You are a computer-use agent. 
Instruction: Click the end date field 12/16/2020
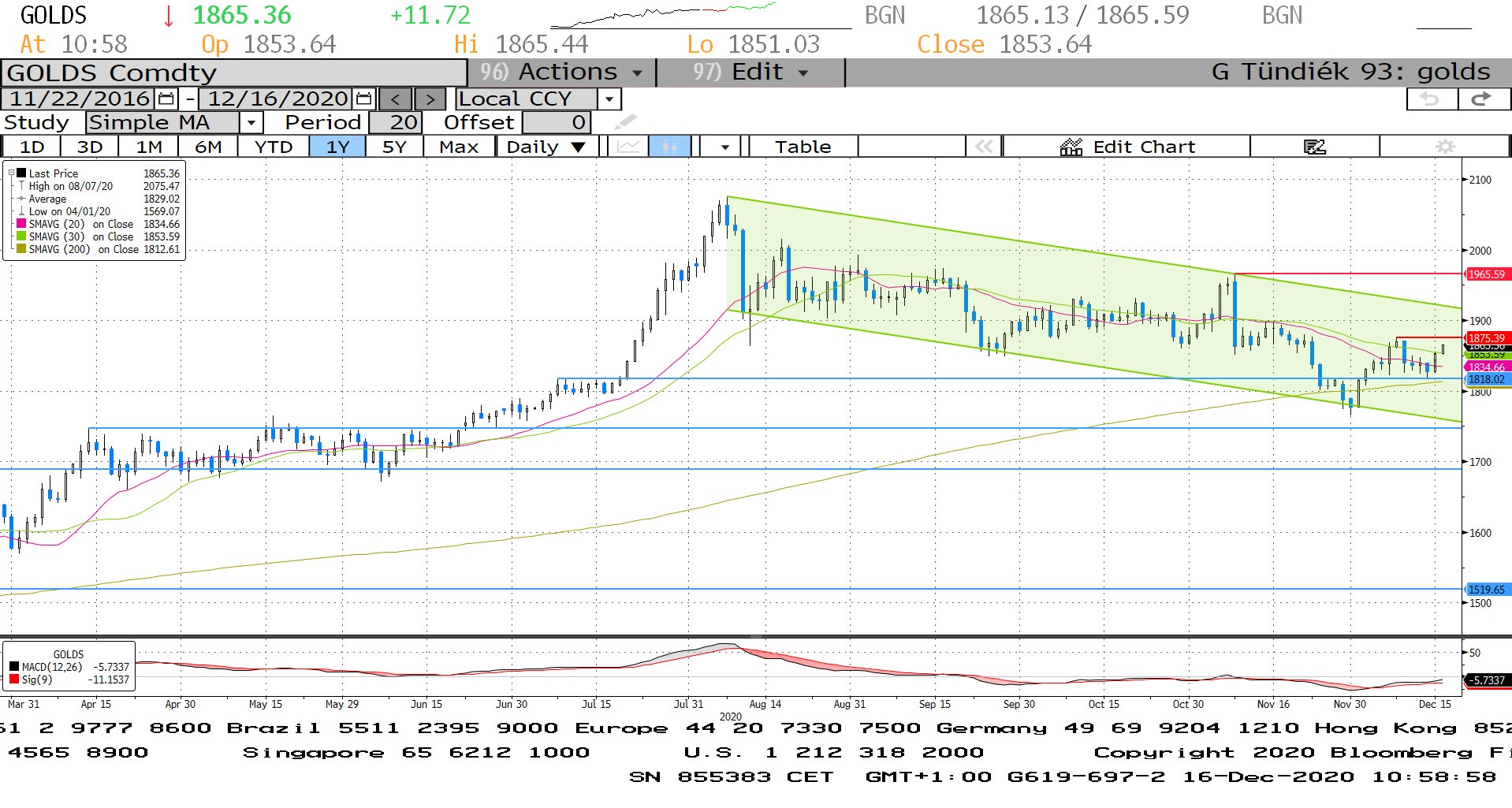(x=277, y=99)
